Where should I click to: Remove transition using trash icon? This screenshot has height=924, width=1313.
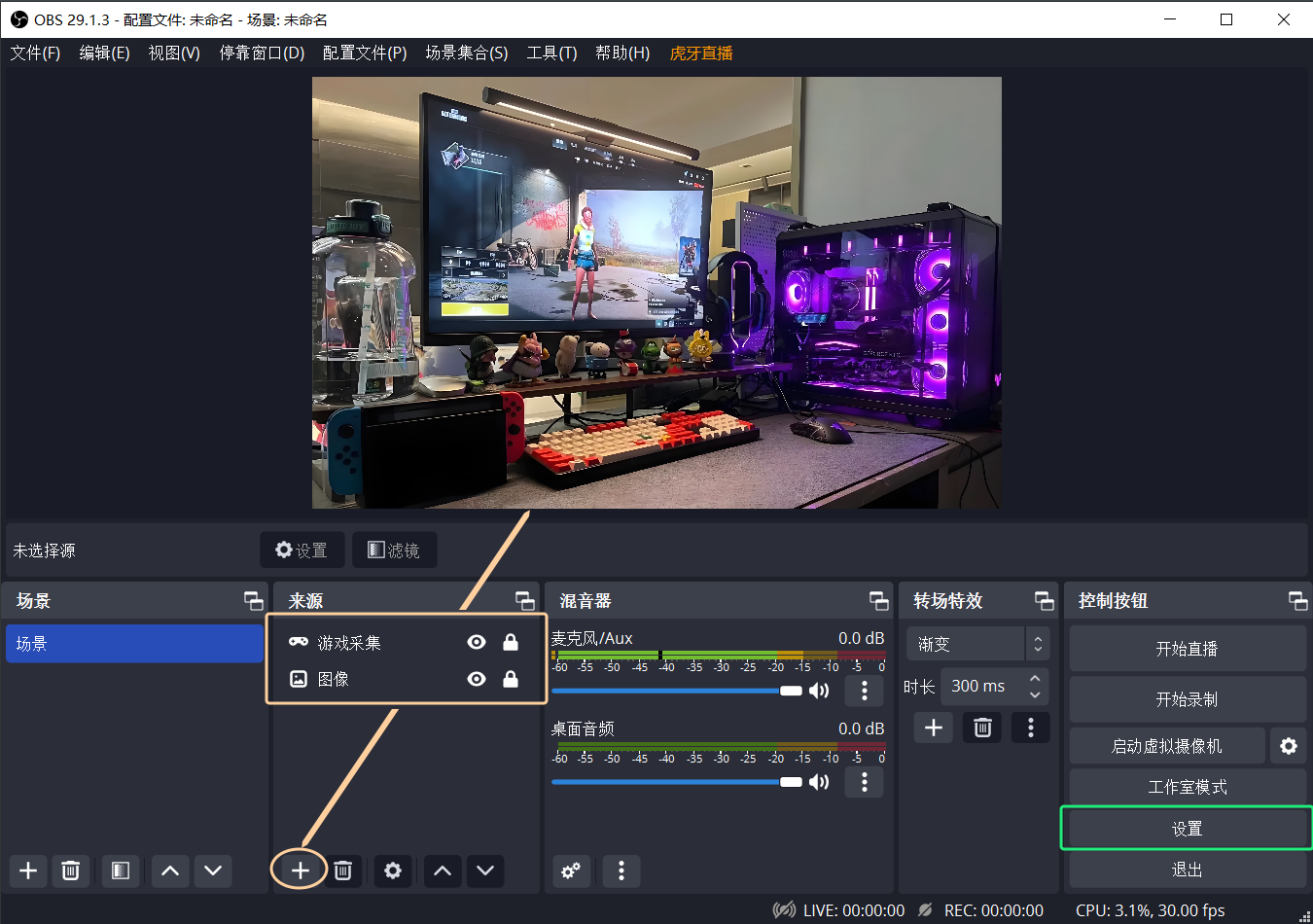(982, 728)
